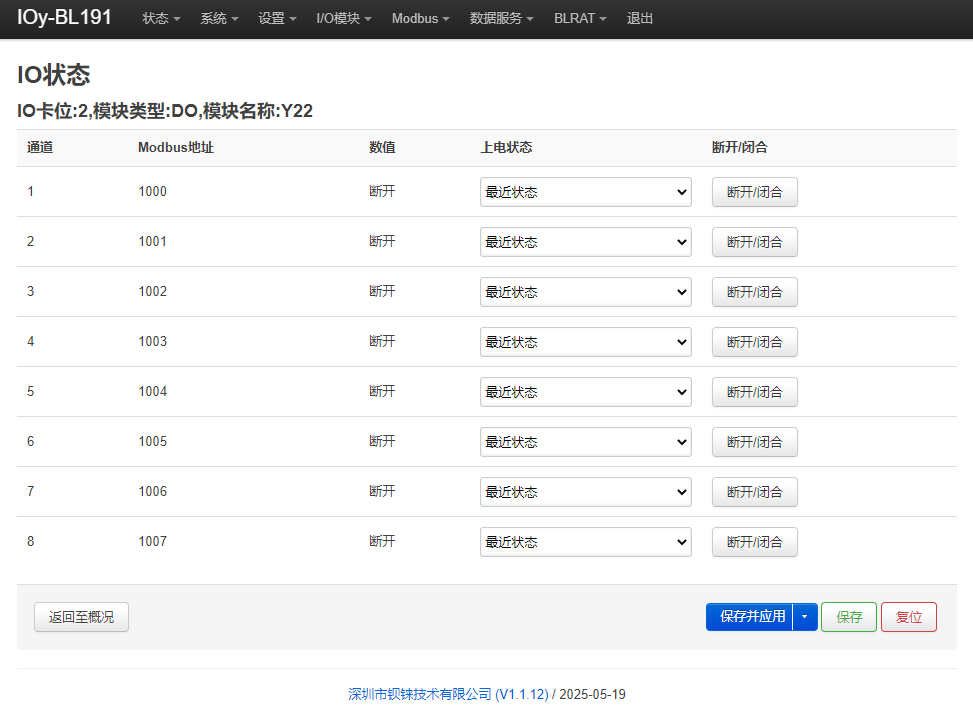Open 上电状态 dropdown for channel 7
The image size is (973, 712).
(586, 492)
